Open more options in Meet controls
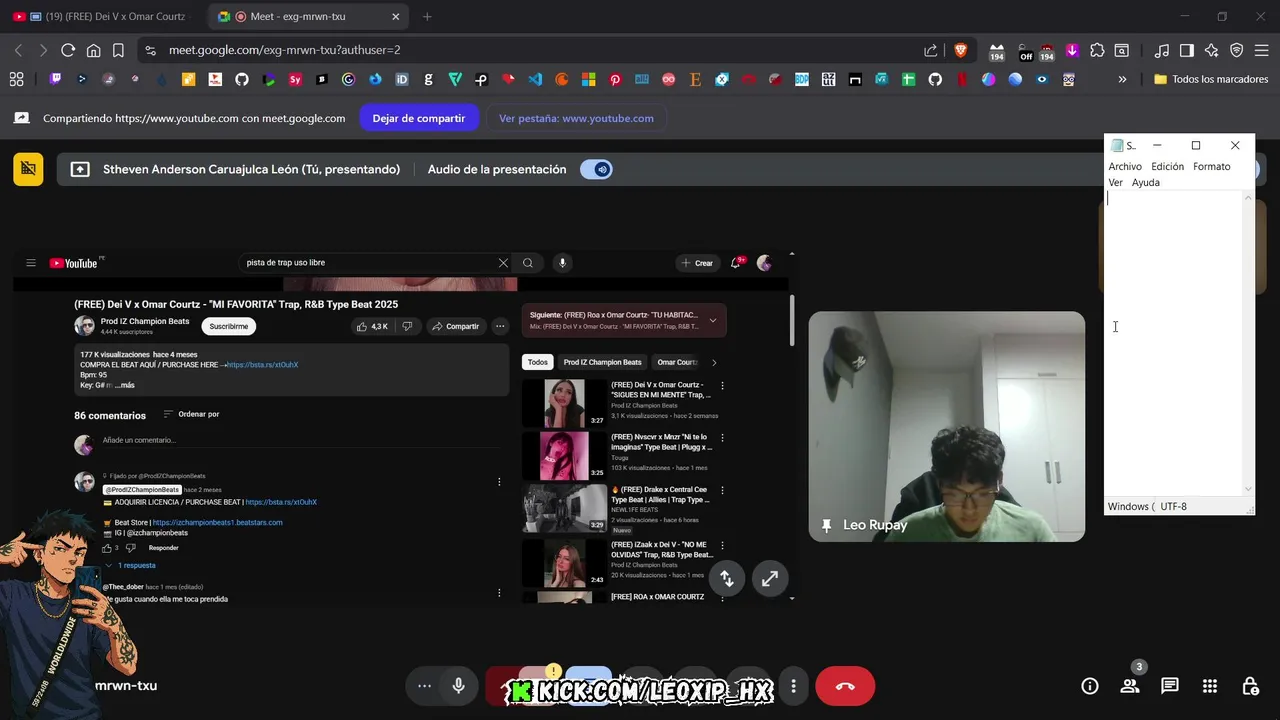Viewport: 1280px width, 720px height. 793,686
